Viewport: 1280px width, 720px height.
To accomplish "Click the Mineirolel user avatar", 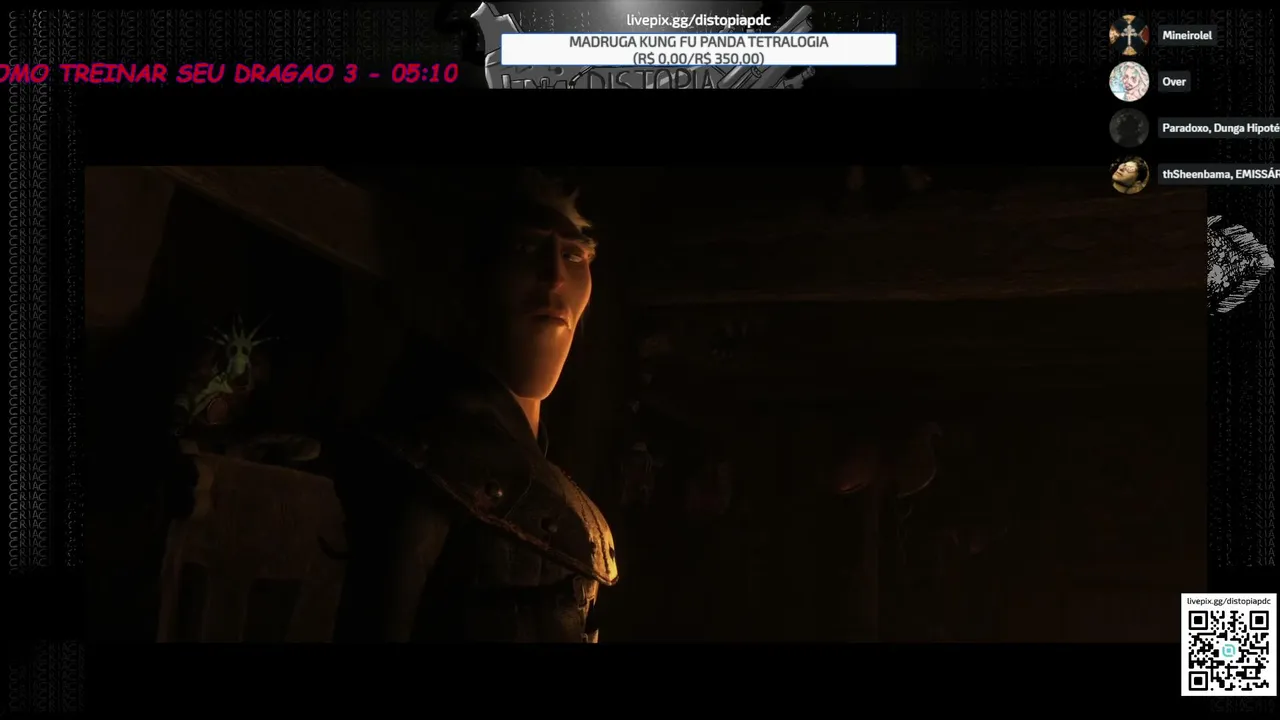I will [1129, 35].
